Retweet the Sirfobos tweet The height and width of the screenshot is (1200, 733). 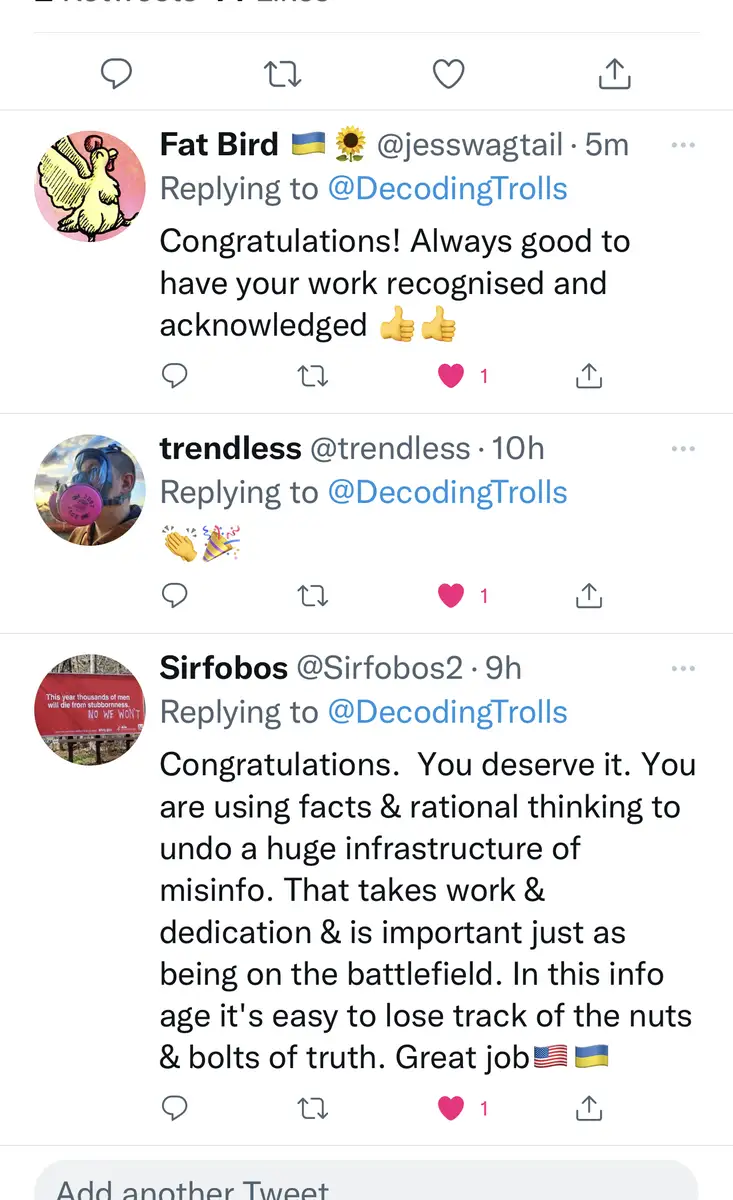click(313, 1107)
